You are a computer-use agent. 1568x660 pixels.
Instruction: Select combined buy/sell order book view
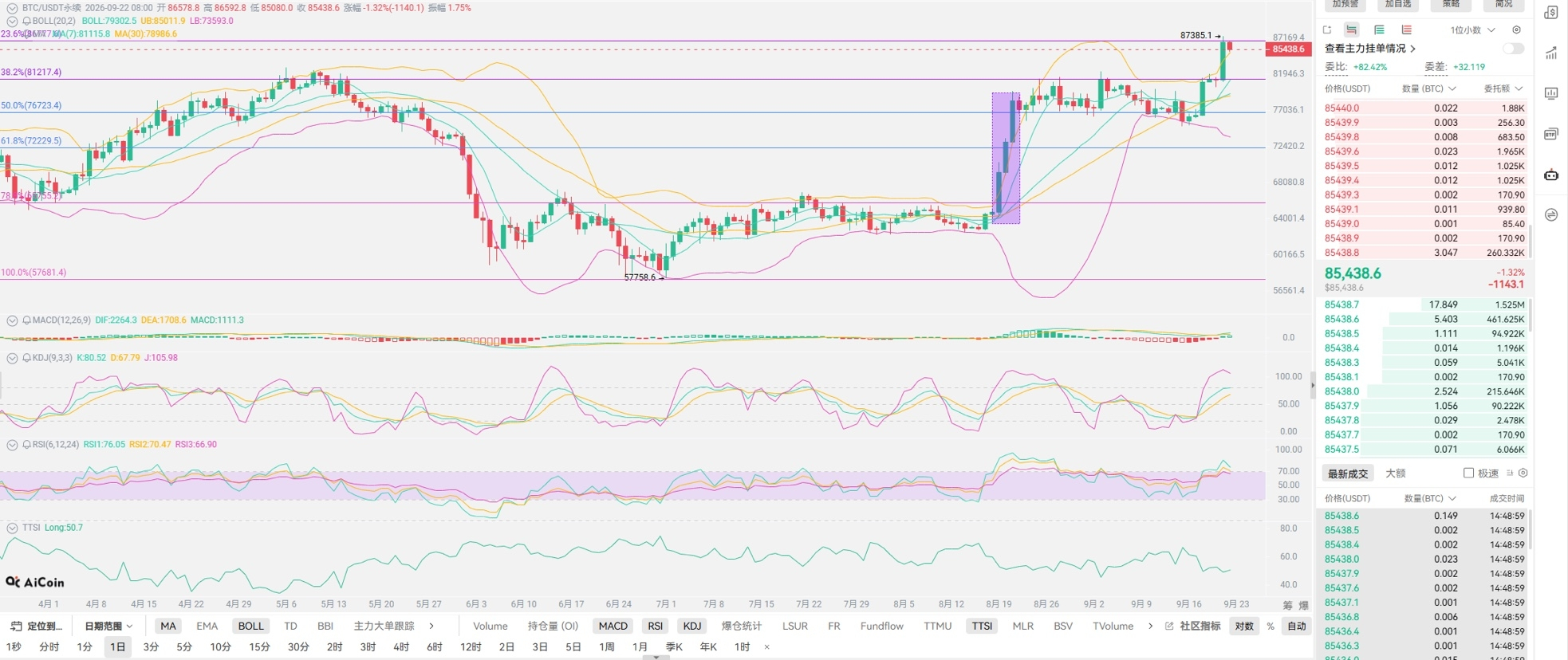(1351, 29)
